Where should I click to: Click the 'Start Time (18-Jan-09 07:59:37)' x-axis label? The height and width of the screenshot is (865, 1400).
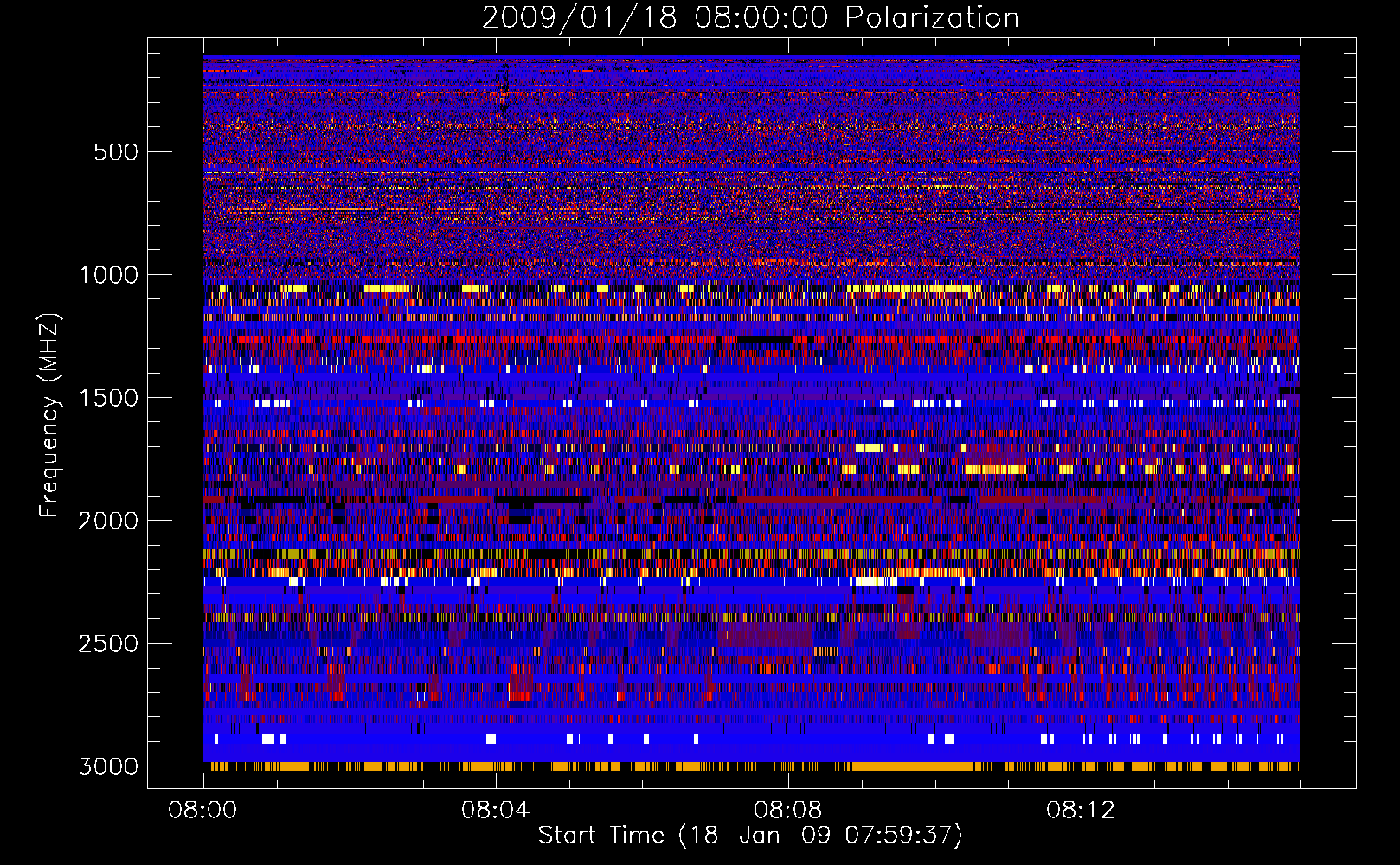[750, 835]
